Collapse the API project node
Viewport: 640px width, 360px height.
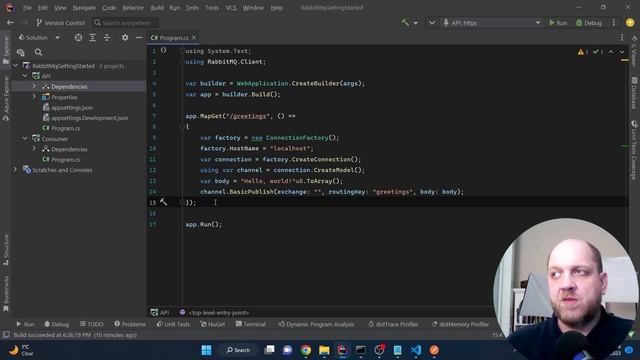click(x=25, y=76)
